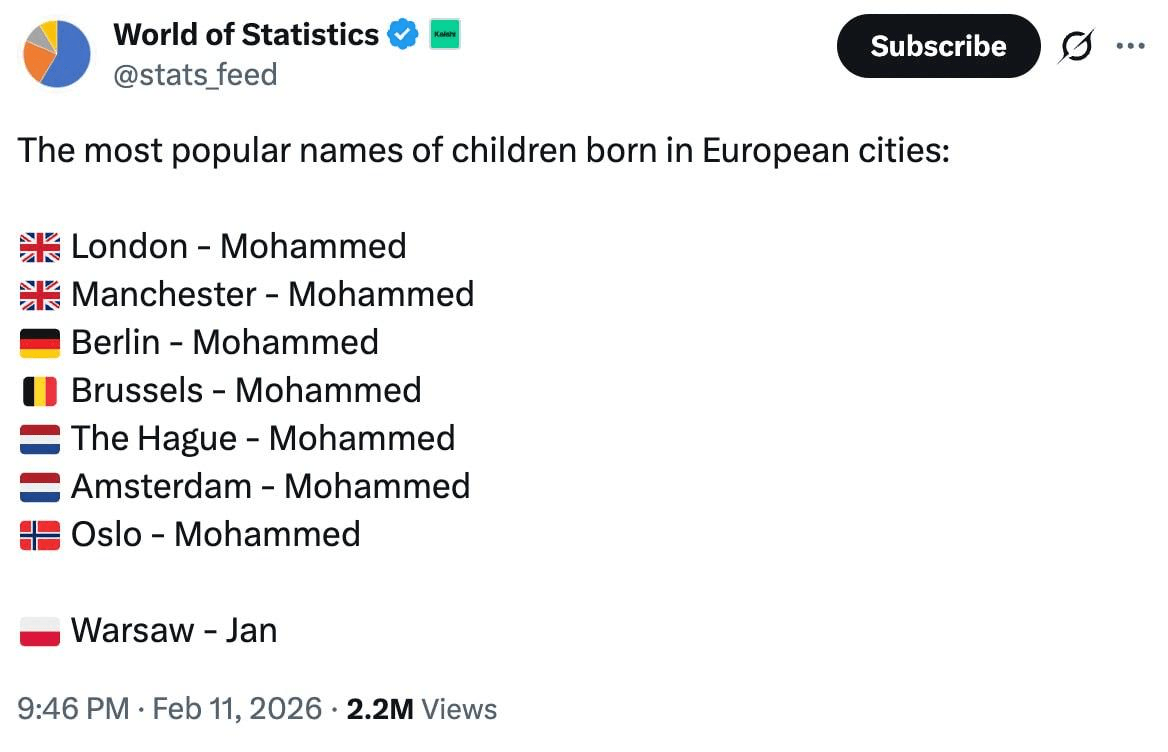Click the Grok slashed-circle icon
Screen dimensions: 1168x752
1076,47
